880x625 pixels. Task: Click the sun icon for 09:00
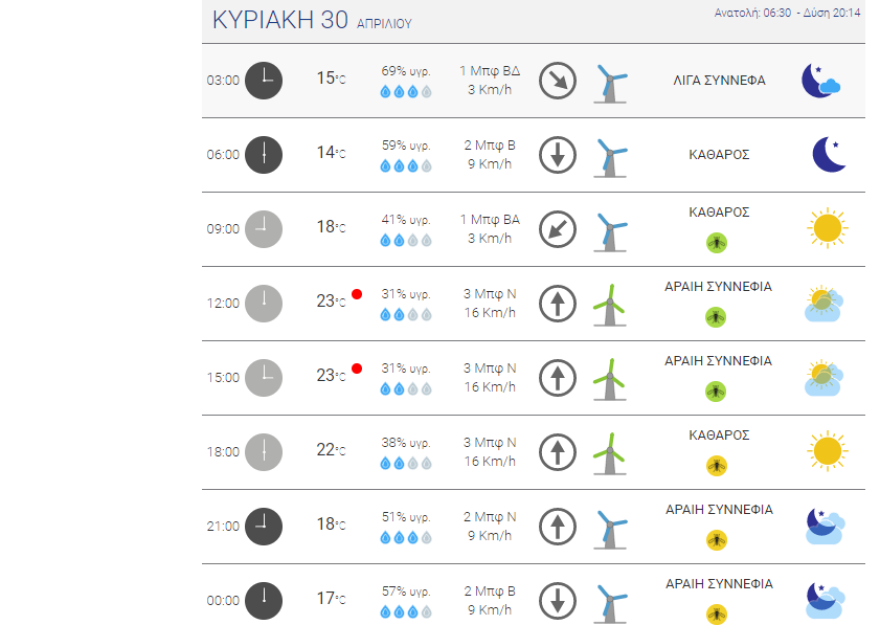[x=827, y=229]
